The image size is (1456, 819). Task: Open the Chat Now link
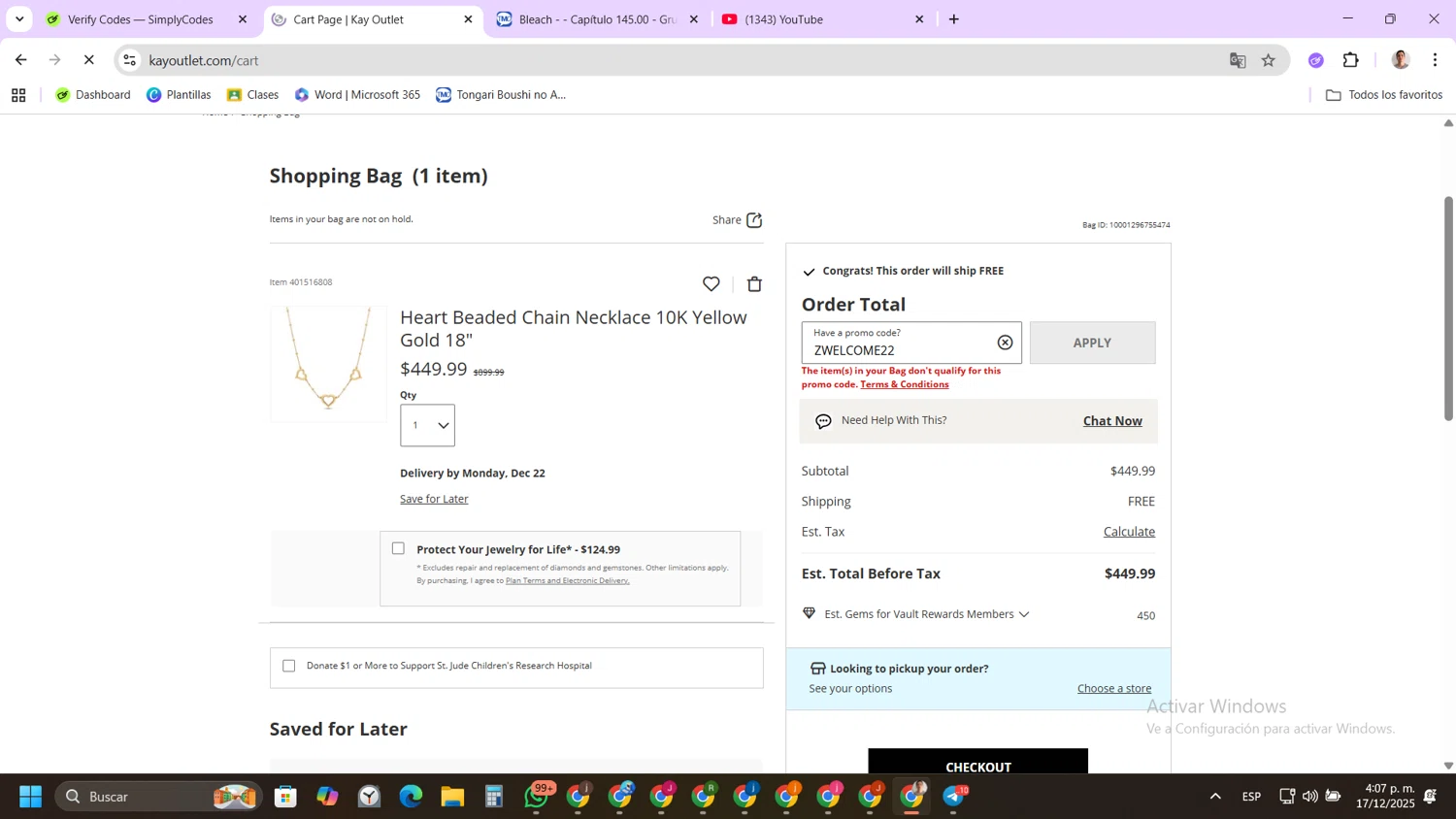click(1112, 421)
